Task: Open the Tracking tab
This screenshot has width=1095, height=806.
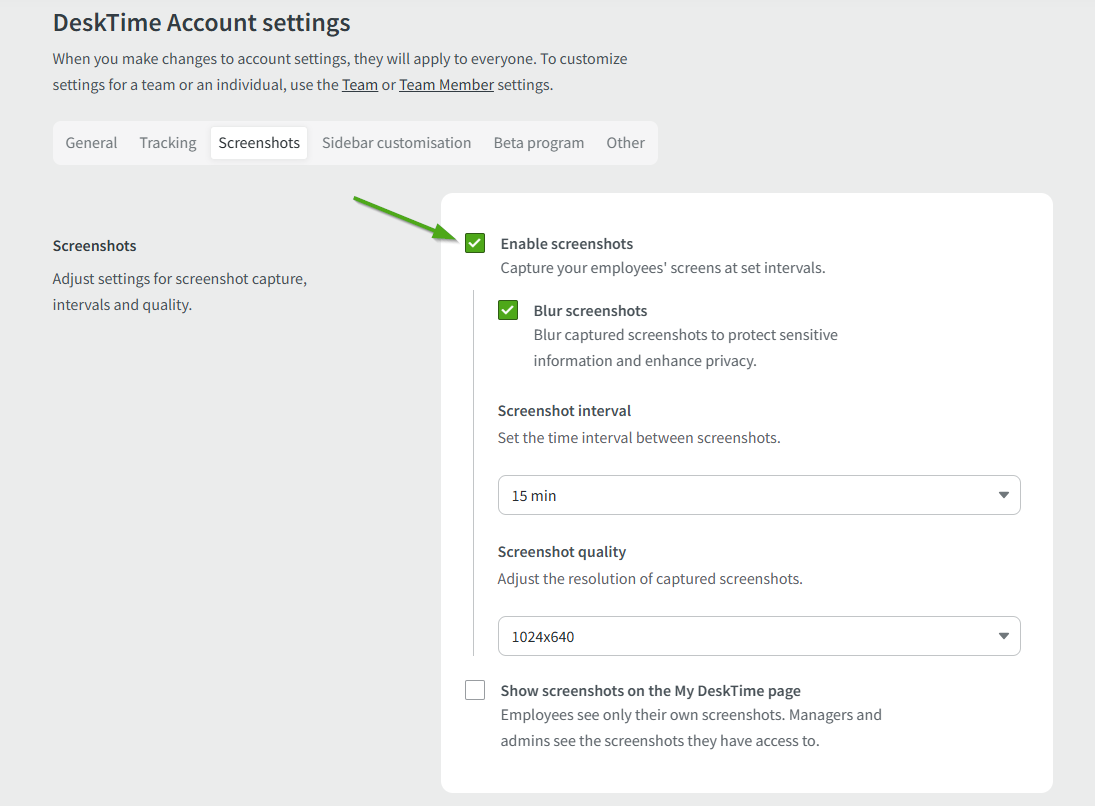Action: [x=168, y=143]
